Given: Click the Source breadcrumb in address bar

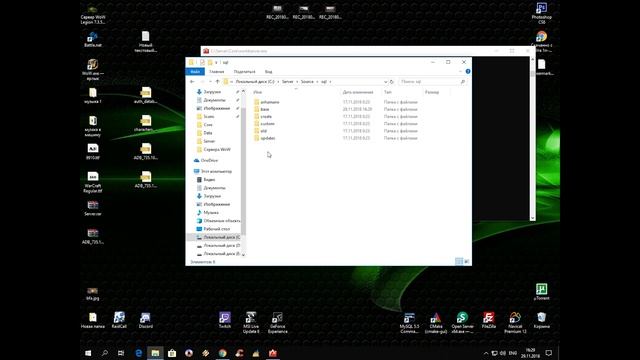Looking at the screenshot, I should click(307, 82).
